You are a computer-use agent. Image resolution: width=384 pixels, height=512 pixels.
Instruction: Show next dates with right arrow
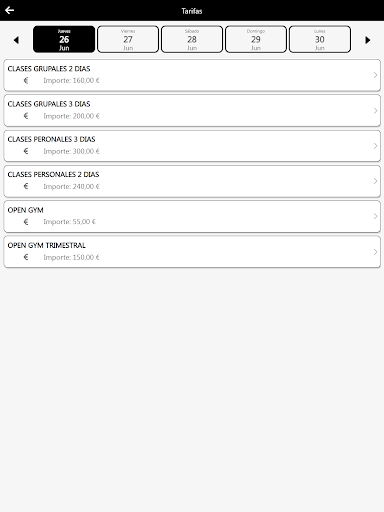368,40
